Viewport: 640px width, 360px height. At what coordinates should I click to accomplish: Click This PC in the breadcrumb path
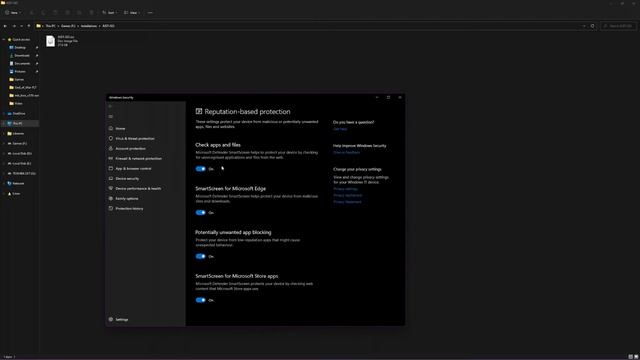tap(50, 26)
